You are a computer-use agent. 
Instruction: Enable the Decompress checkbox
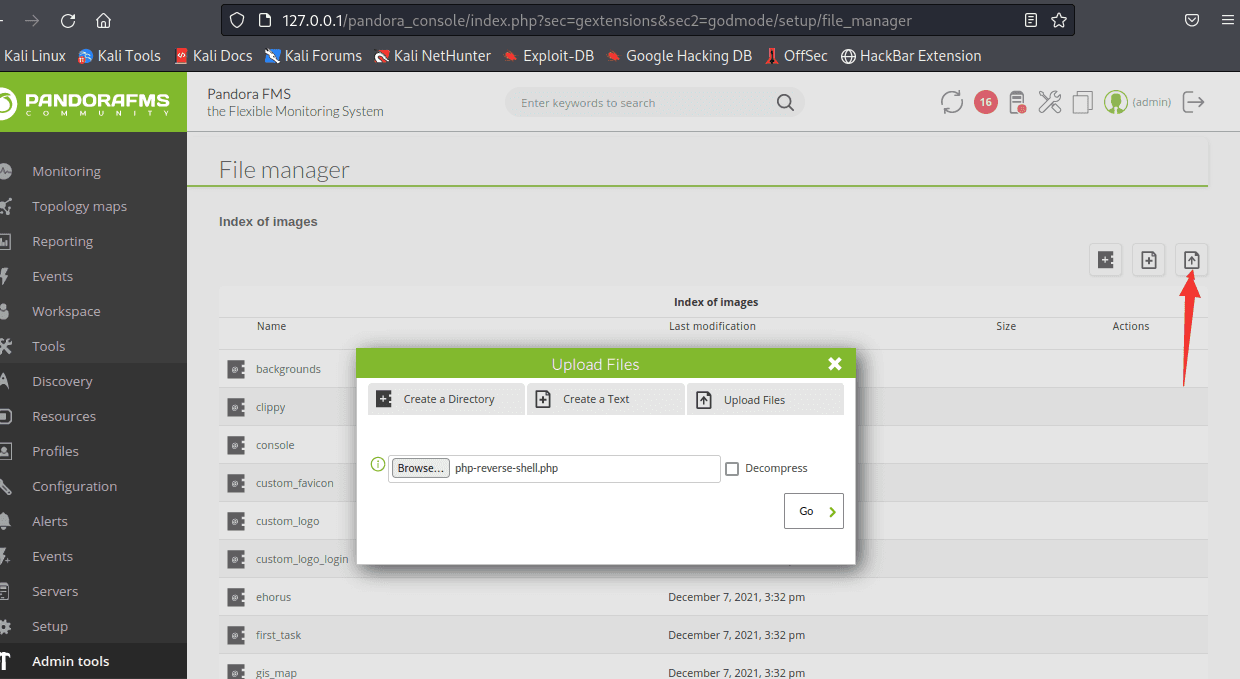[x=732, y=468]
